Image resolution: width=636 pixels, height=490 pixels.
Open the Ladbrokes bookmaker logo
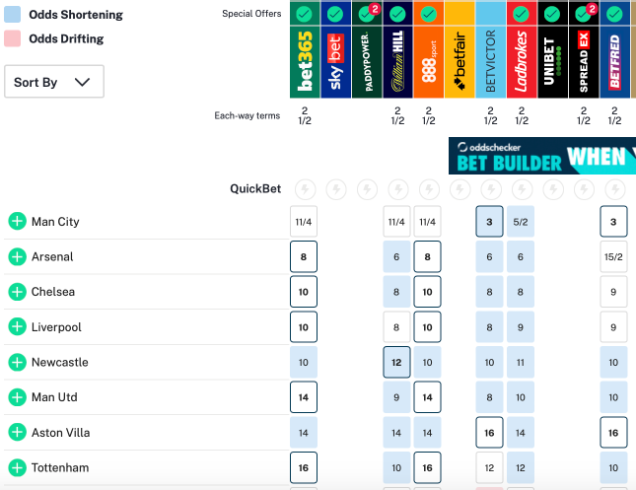tap(521, 62)
